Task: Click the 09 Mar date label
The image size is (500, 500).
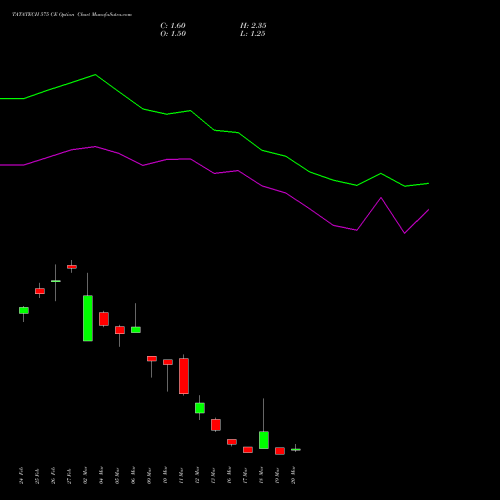Action: click(149, 475)
